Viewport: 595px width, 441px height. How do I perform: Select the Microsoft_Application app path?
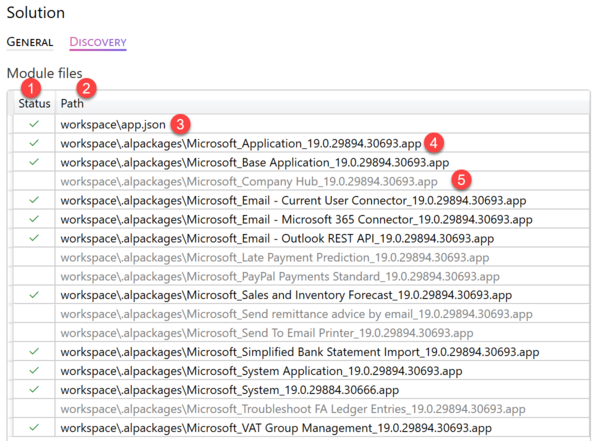coord(241,143)
